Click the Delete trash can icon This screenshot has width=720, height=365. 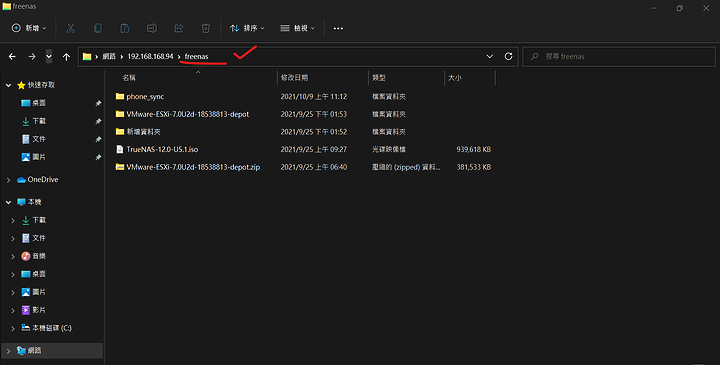(206, 28)
